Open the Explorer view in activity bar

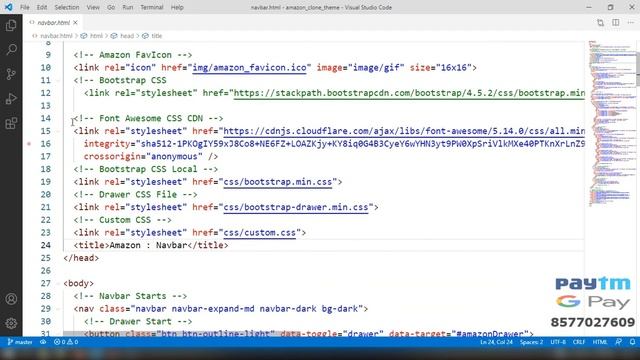point(11,25)
